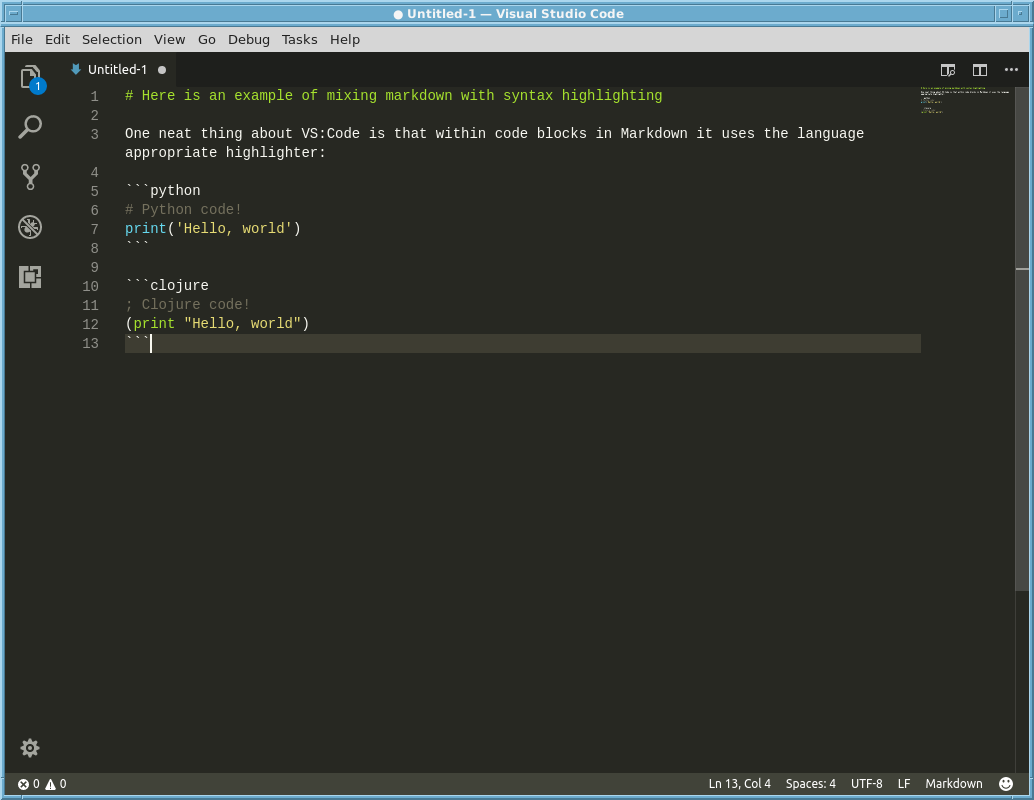Open the Extensions view icon

point(30,276)
